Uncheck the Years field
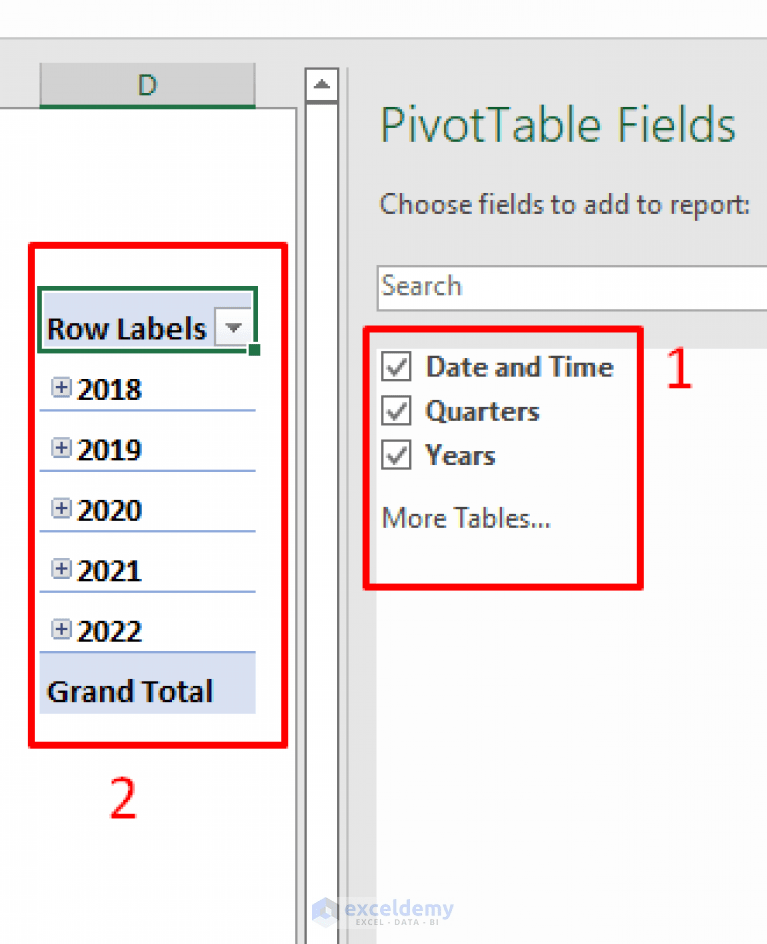Image resolution: width=767 pixels, height=944 pixels. point(395,455)
